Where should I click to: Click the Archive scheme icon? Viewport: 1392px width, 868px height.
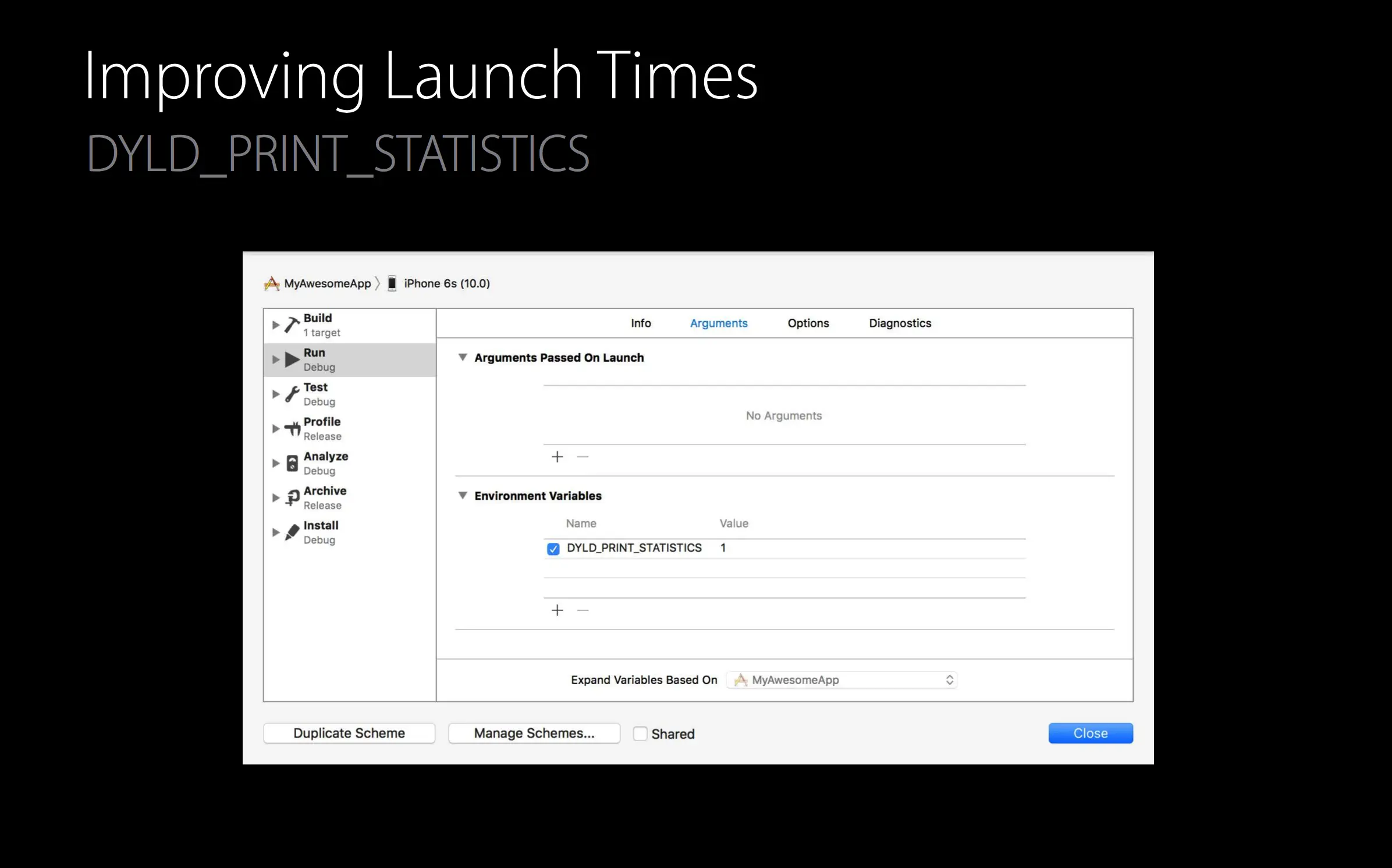point(292,498)
